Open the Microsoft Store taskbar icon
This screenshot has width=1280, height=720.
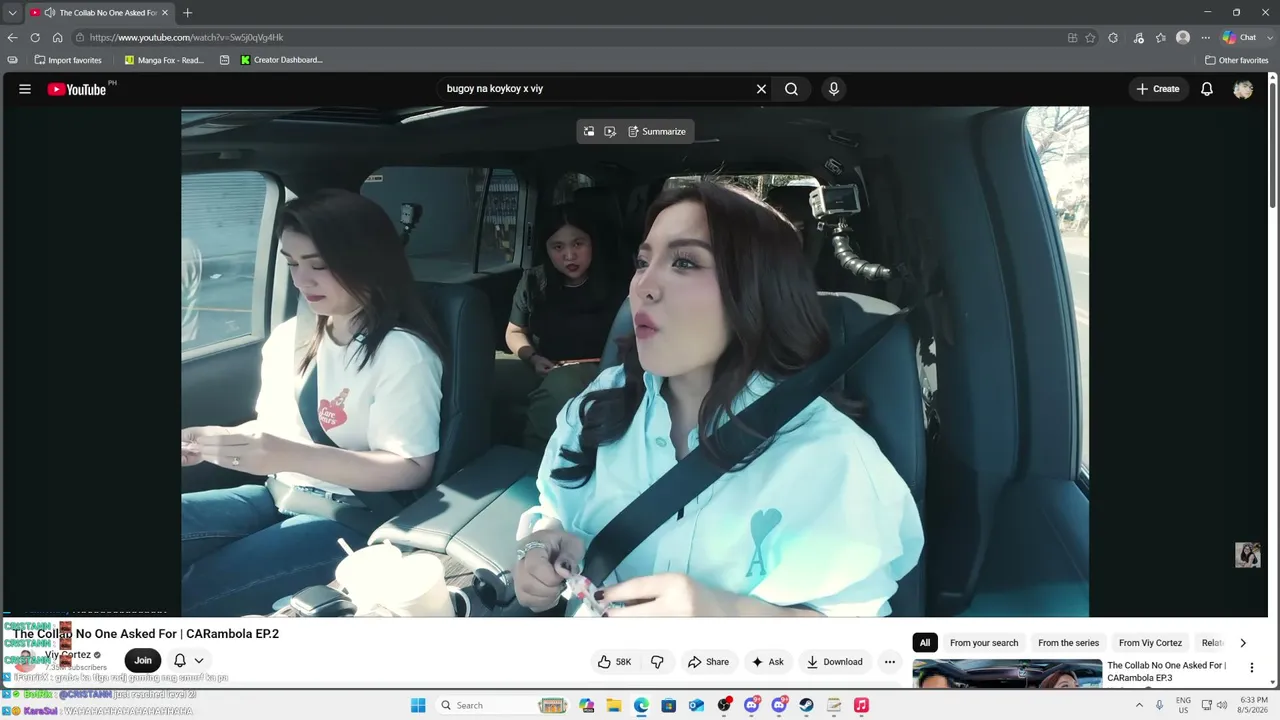pyautogui.click(x=669, y=705)
